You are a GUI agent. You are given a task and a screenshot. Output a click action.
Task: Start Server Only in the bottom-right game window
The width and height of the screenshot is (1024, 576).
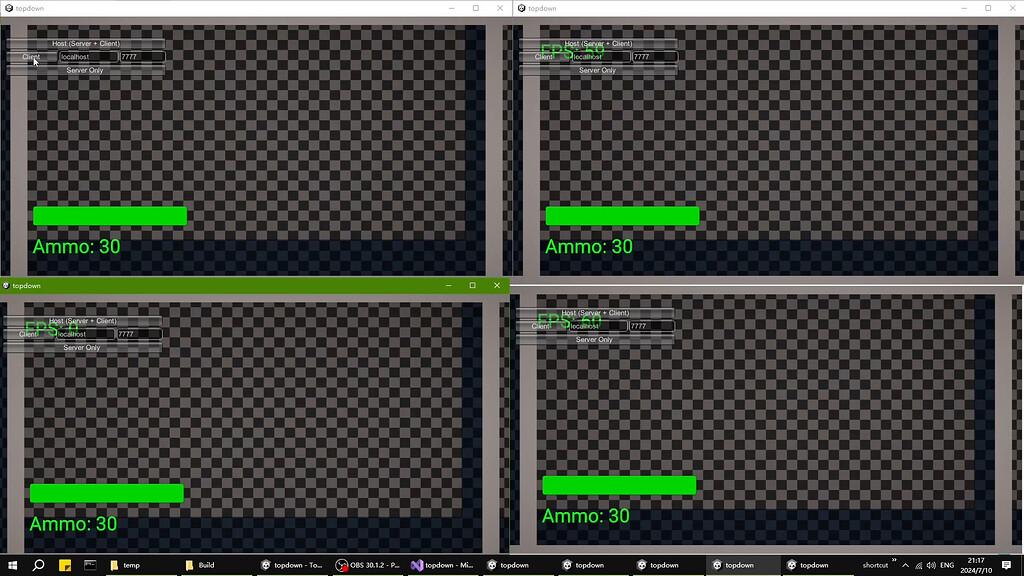[596, 339]
